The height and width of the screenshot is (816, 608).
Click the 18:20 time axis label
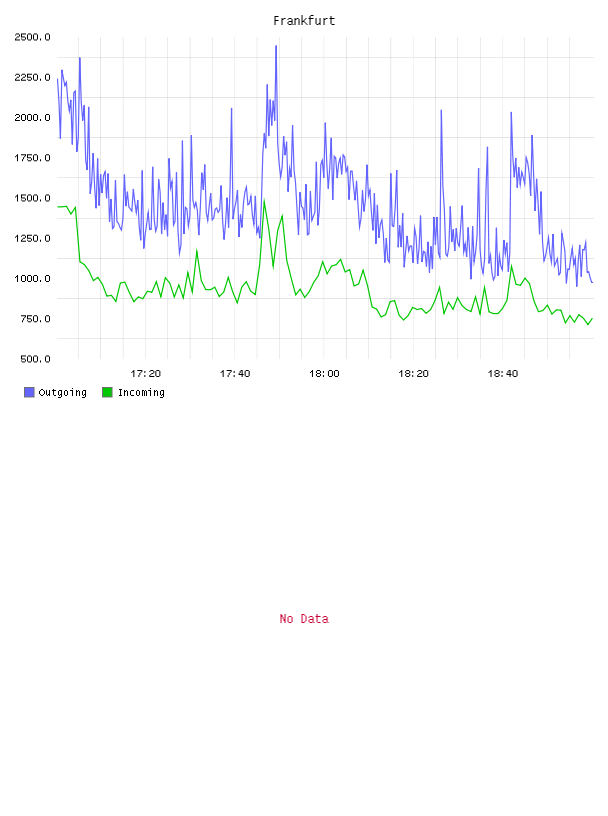pos(413,374)
